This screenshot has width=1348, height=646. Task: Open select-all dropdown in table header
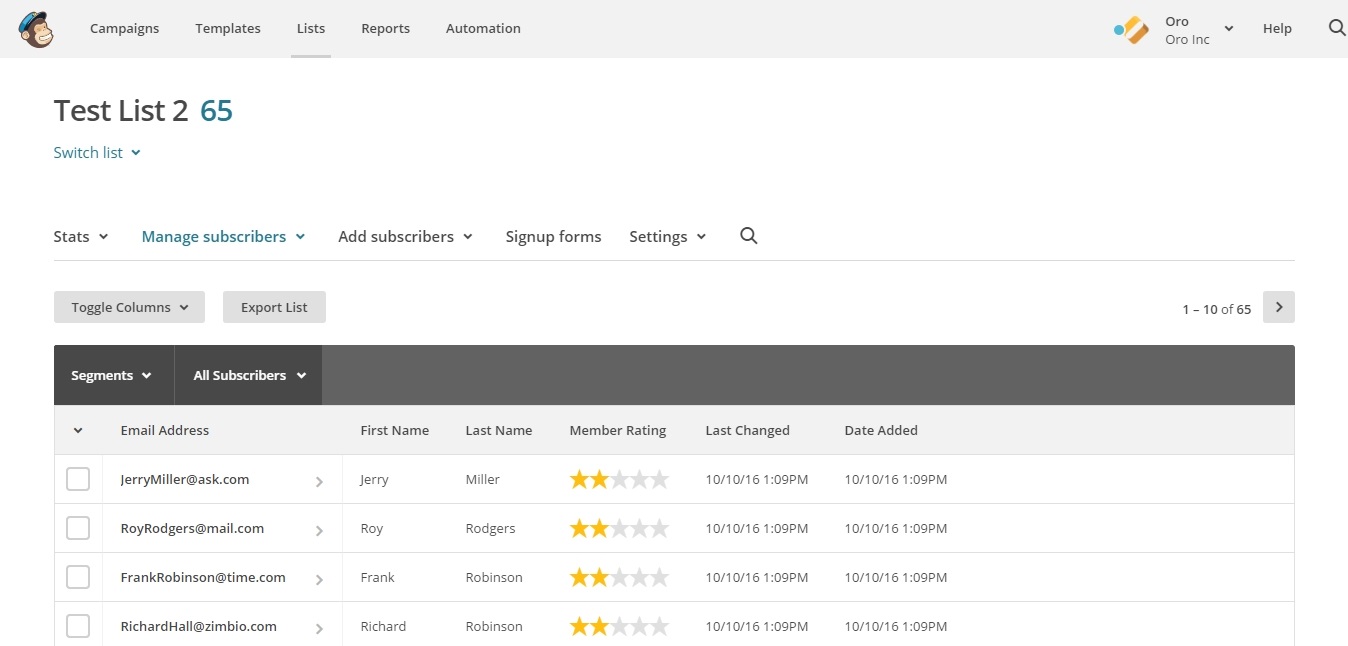pyautogui.click(x=78, y=430)
